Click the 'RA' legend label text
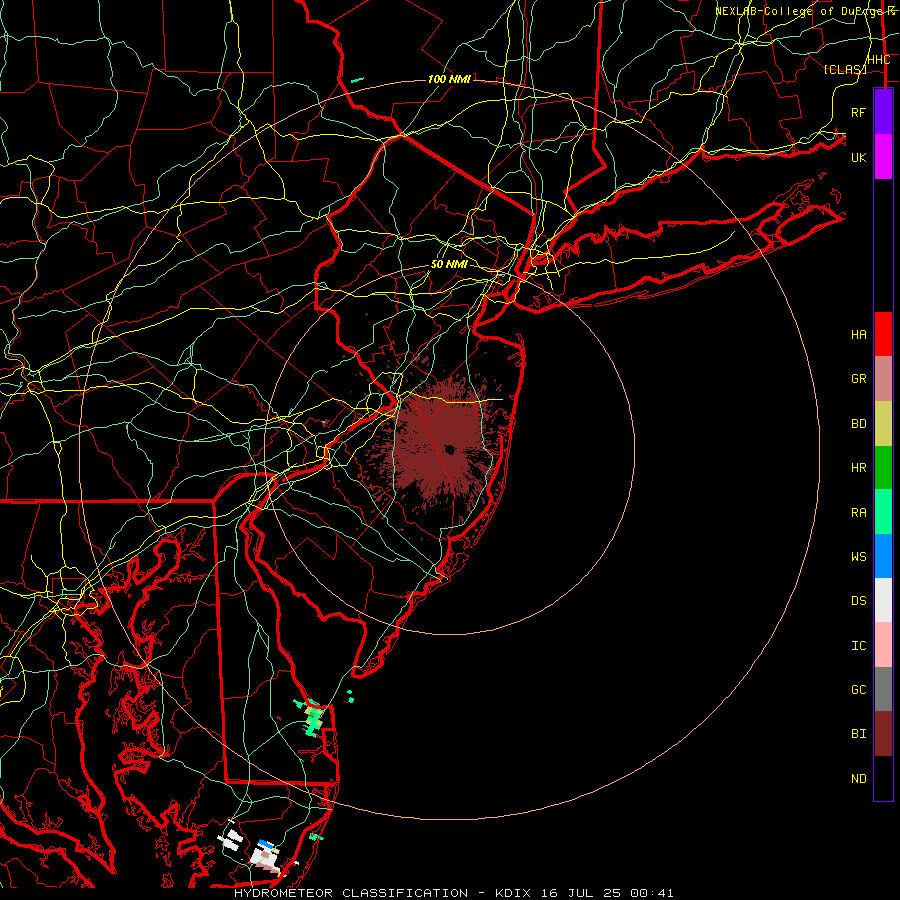 tap(859, 513)
